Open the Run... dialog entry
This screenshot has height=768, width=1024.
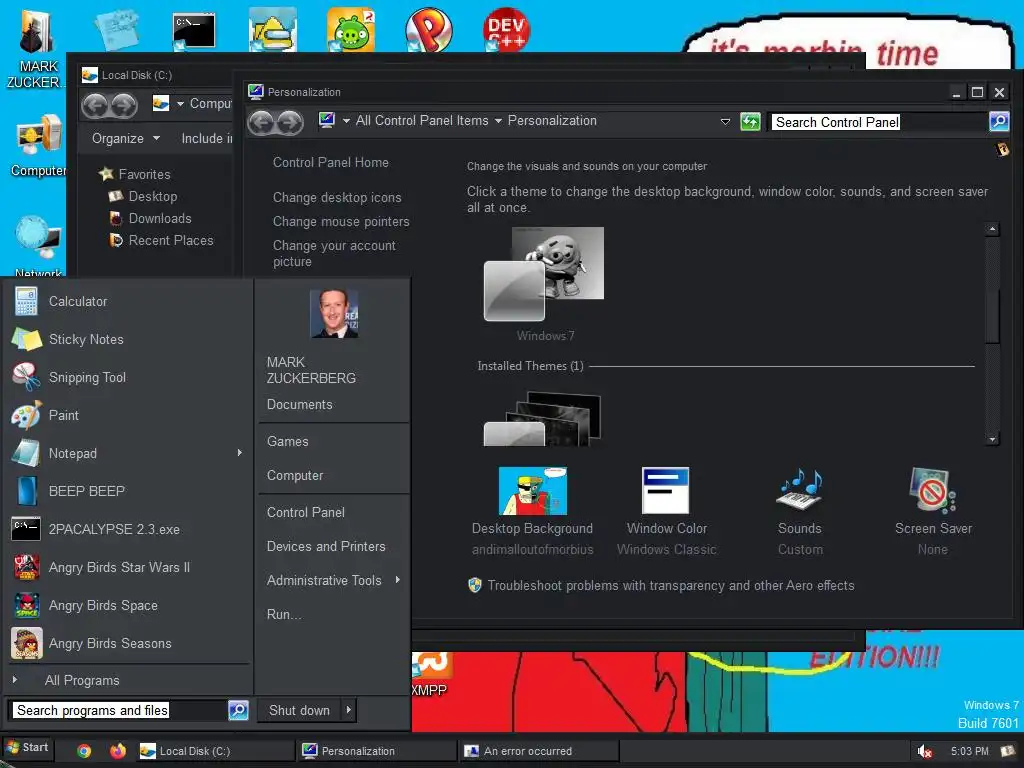(x=284, y=615)
